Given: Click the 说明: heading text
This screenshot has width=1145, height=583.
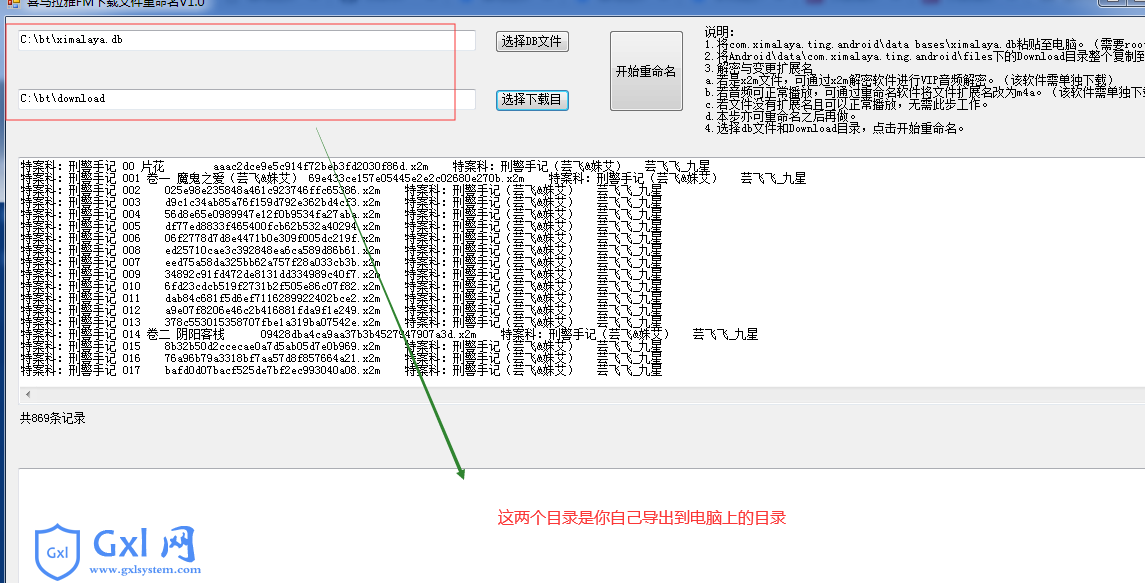Looking at the screenshot, I should (x=719, y=32).
